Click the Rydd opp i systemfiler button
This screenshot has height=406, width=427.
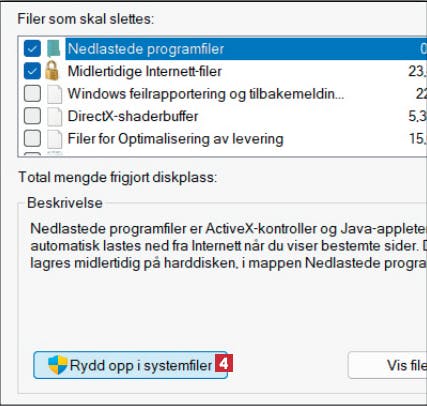click(130, 365)
